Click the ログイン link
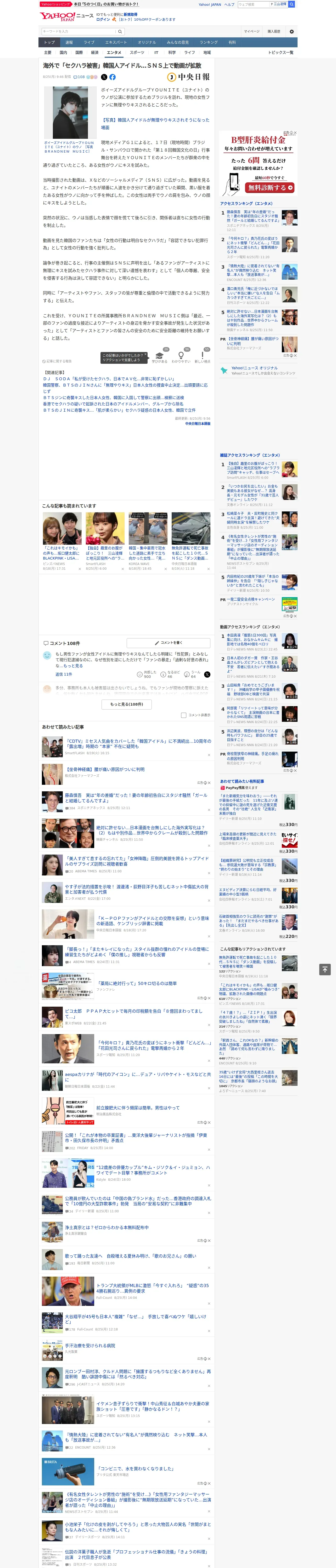Image resolution: width=336 pixels, height=1568 pixels. pyautogui.click(x=103, y=20)
